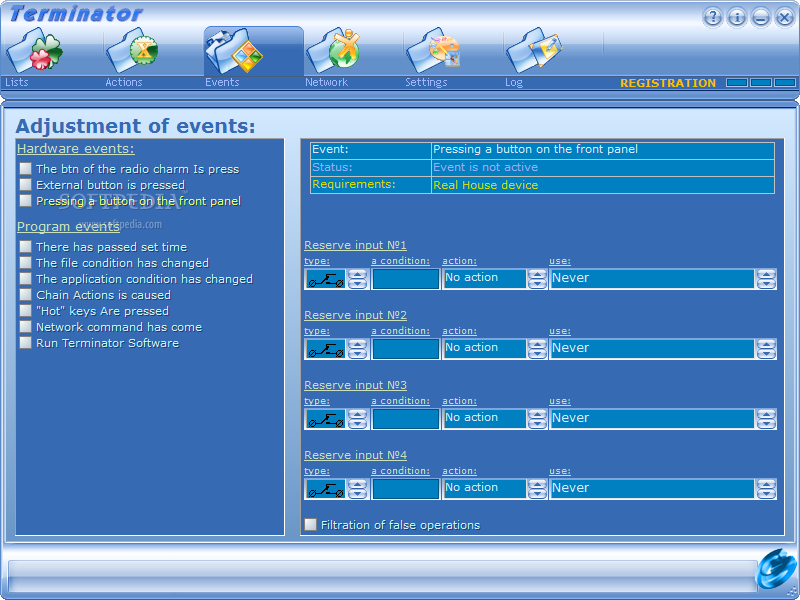The image size is (800, 600).
Task: Check 'The application condition has changed'
Action: 26,279
